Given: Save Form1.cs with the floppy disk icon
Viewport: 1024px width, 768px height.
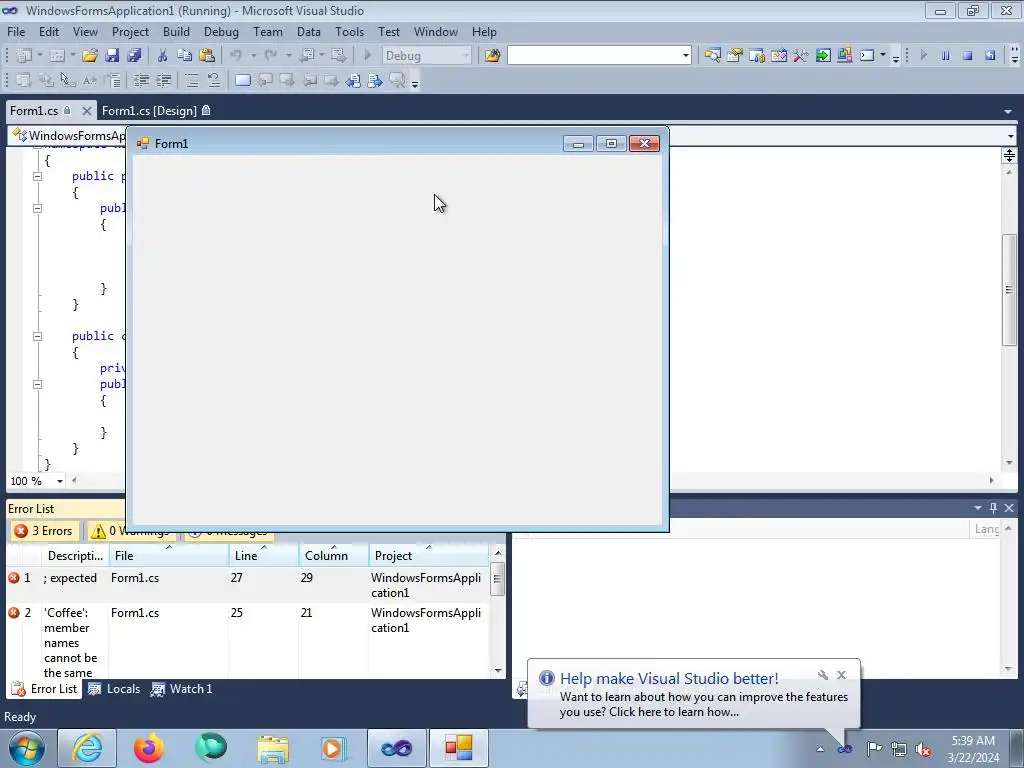Looking at the screenshot, I should (x=112, y=56).
